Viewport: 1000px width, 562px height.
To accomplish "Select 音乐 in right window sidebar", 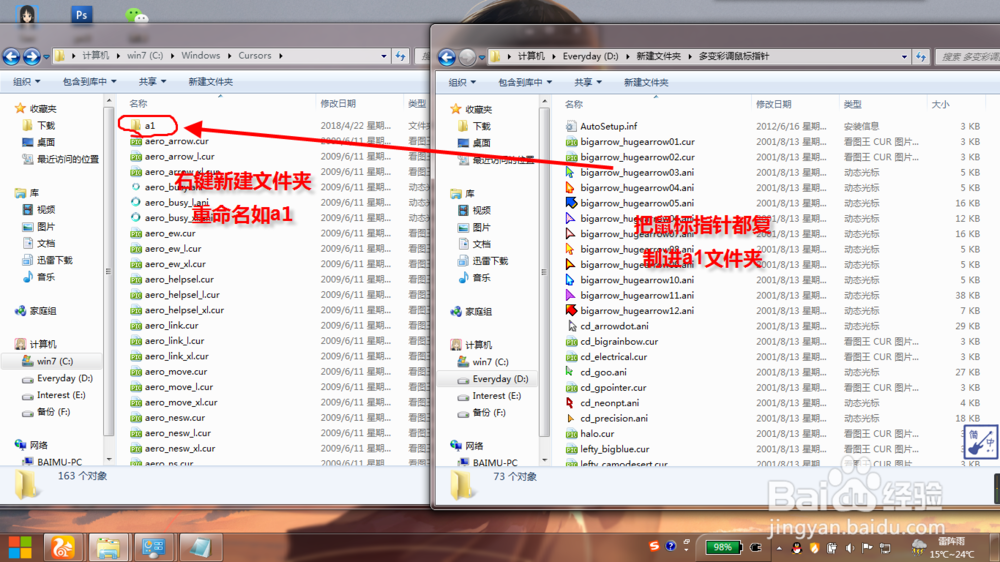I will point(482,278).
